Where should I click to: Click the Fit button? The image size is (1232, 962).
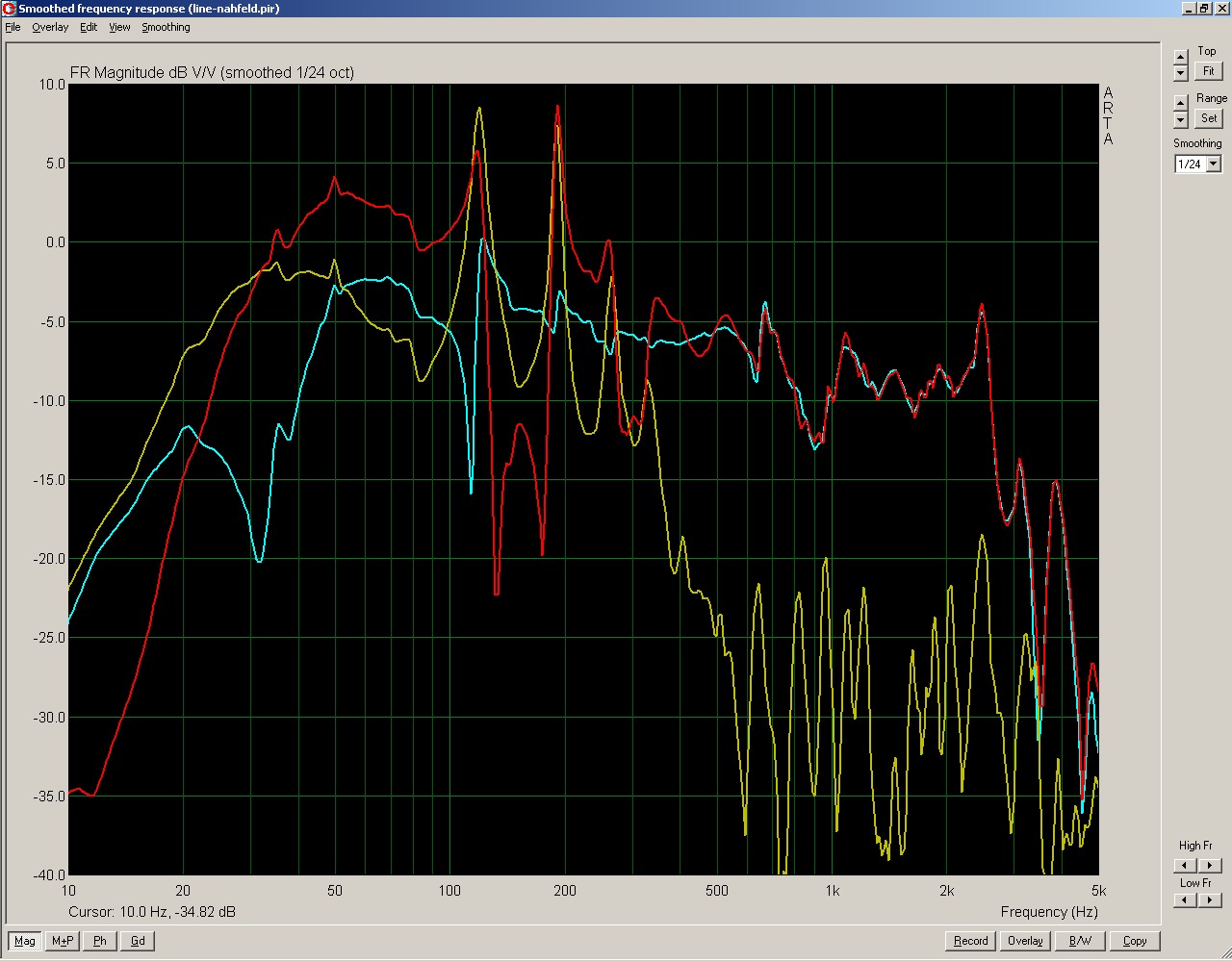[1208, 71]
